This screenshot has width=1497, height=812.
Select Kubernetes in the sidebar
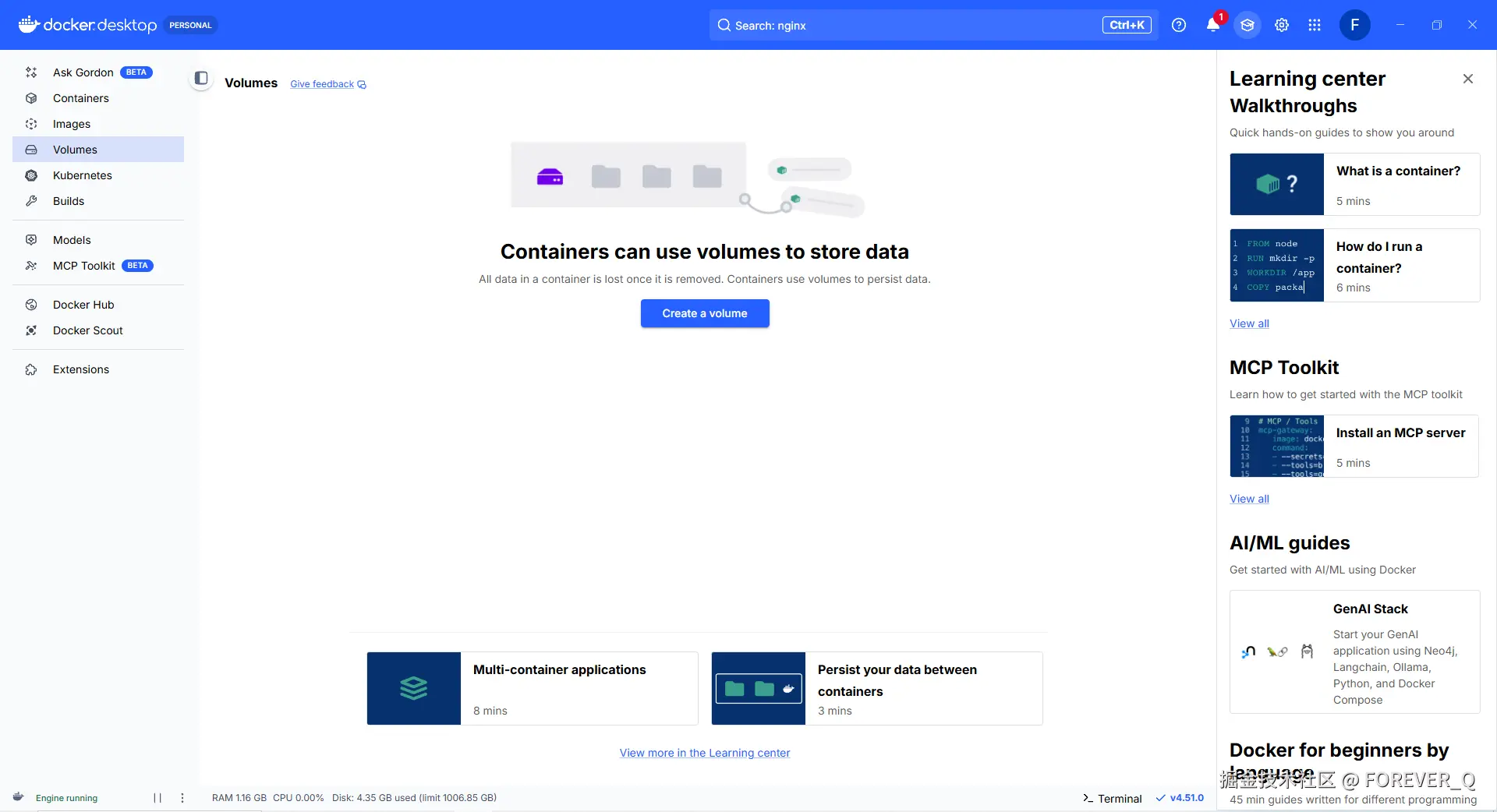[98, 175]
